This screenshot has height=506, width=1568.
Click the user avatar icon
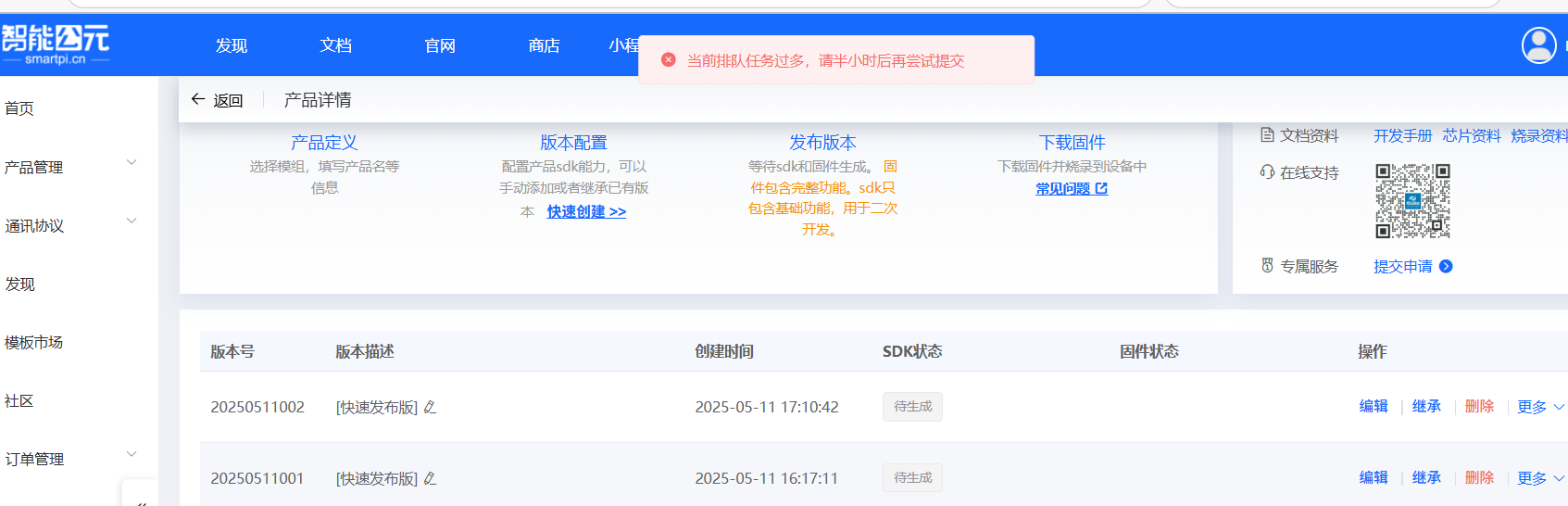click(1538, 45)
